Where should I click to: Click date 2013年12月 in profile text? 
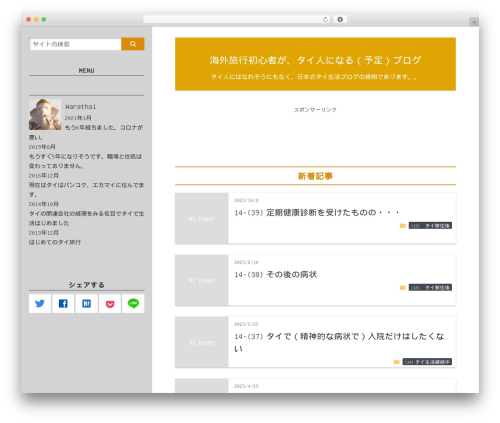[x=44, y=232]
